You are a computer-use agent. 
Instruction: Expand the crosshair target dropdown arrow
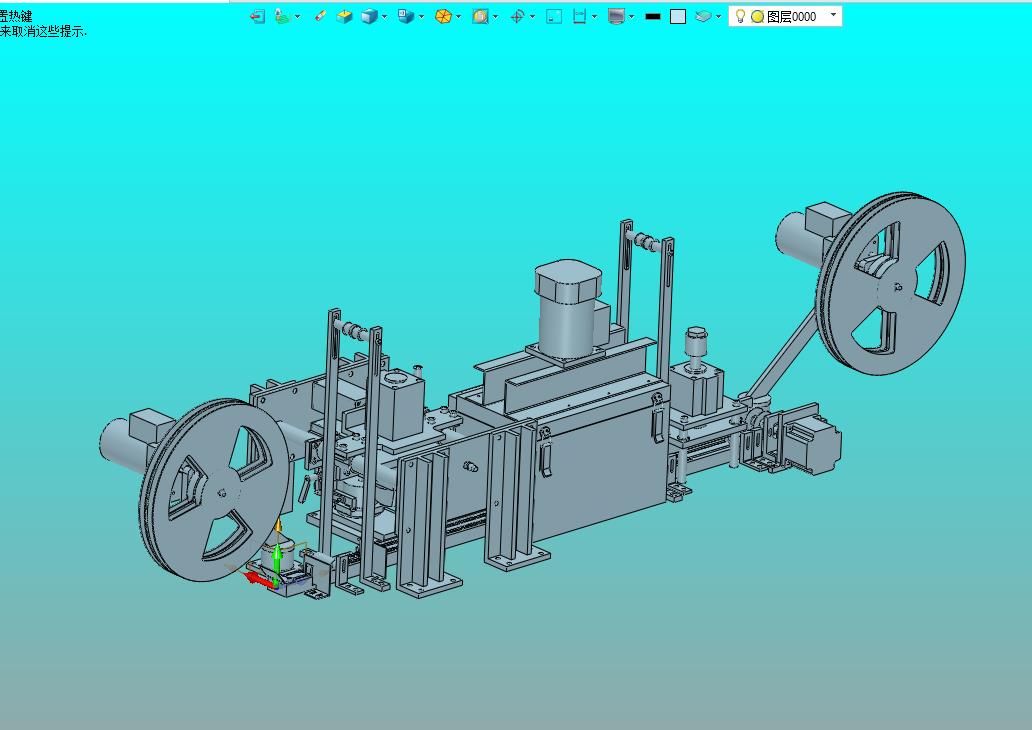tap(532, 16)
